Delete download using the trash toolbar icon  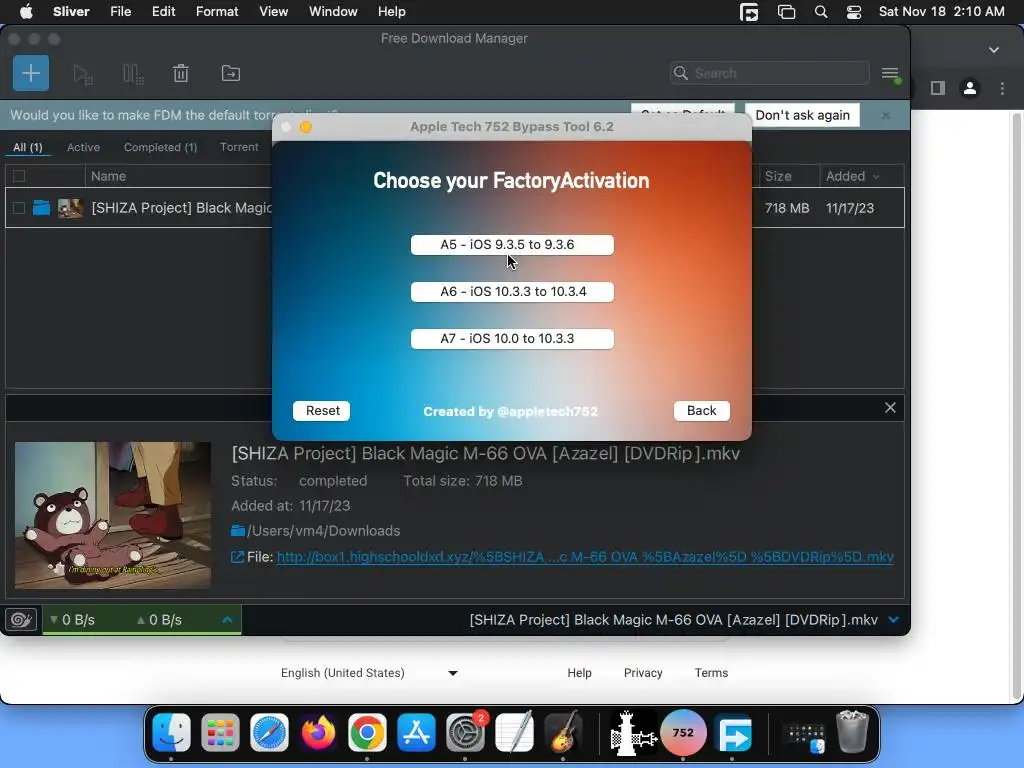181,73
